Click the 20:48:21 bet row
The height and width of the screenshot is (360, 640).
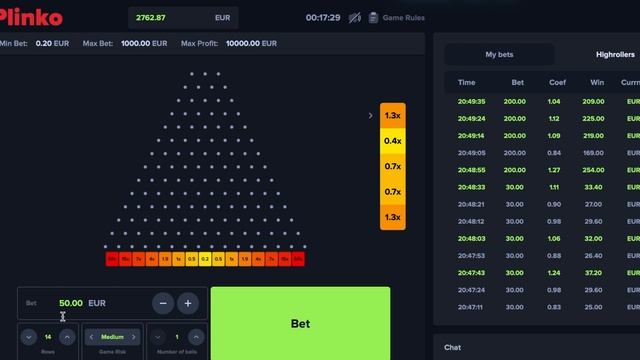(542, 204)
